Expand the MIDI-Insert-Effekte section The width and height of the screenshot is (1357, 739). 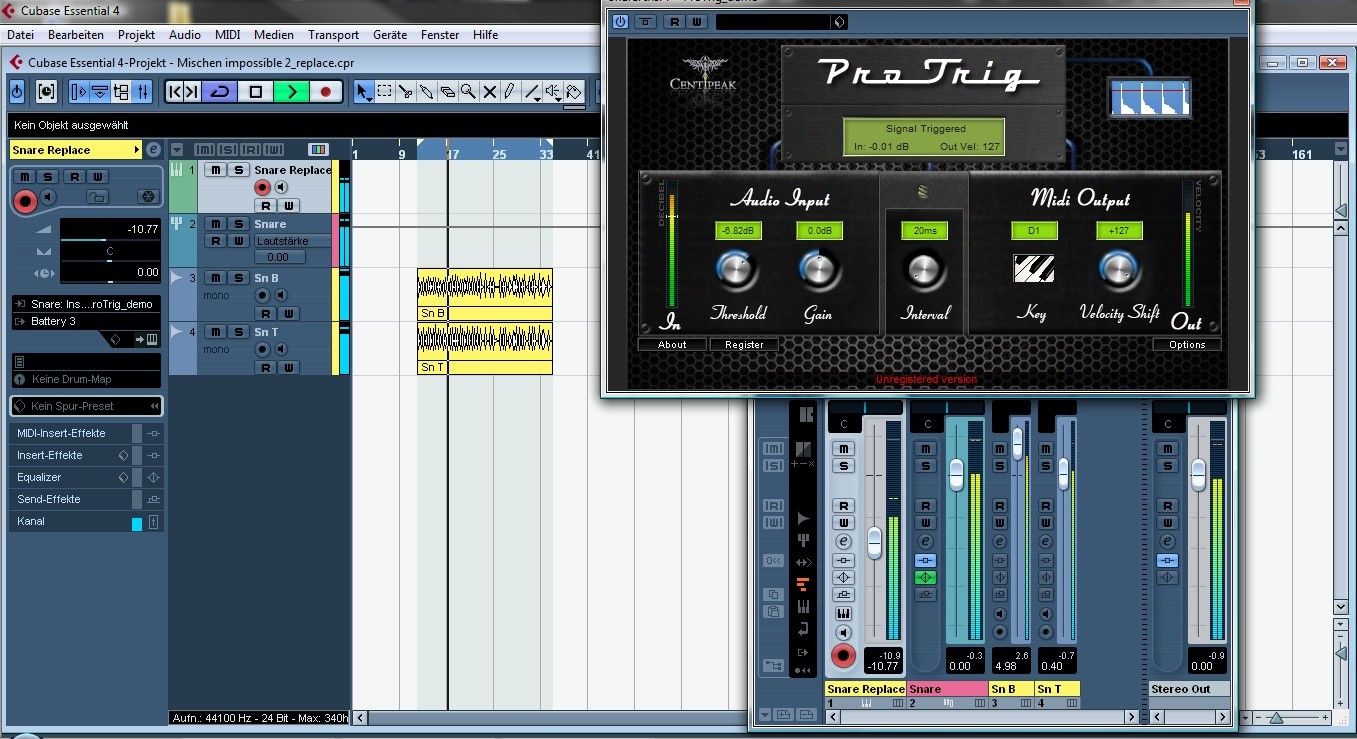point(86,433)
